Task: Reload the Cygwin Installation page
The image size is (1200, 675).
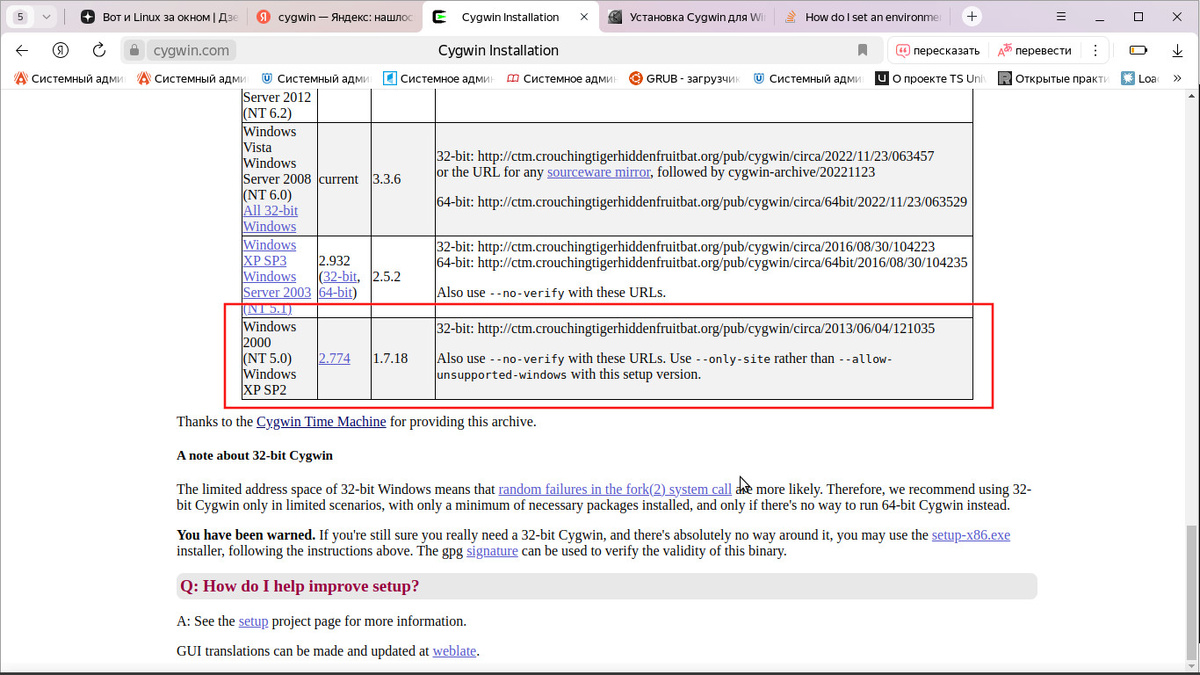Action: pyautogui.click(x=99, y=50)
